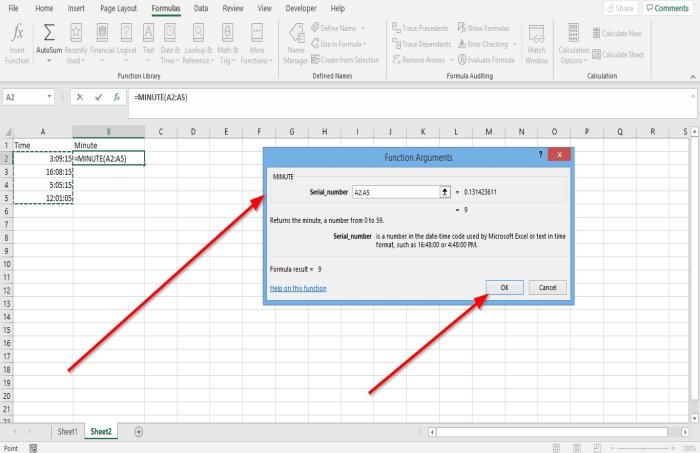The width and height of the screenshot is (700, 453).
Task: Click fx icon beside formula bar
Action: point(117,97)
